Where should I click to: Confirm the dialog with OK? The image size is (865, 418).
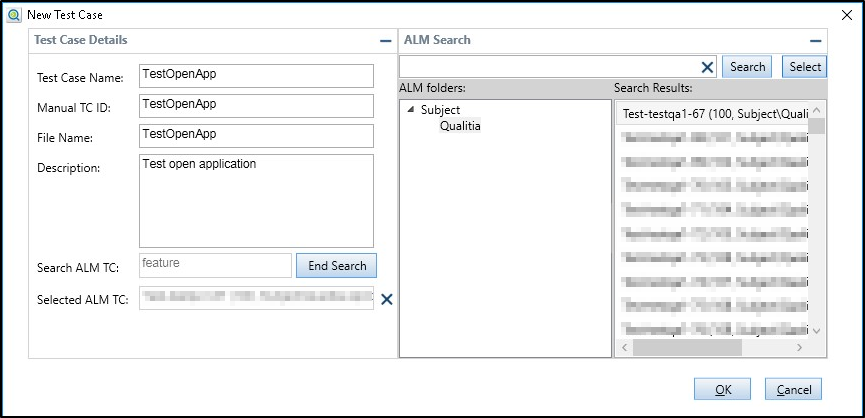[723, 389]
